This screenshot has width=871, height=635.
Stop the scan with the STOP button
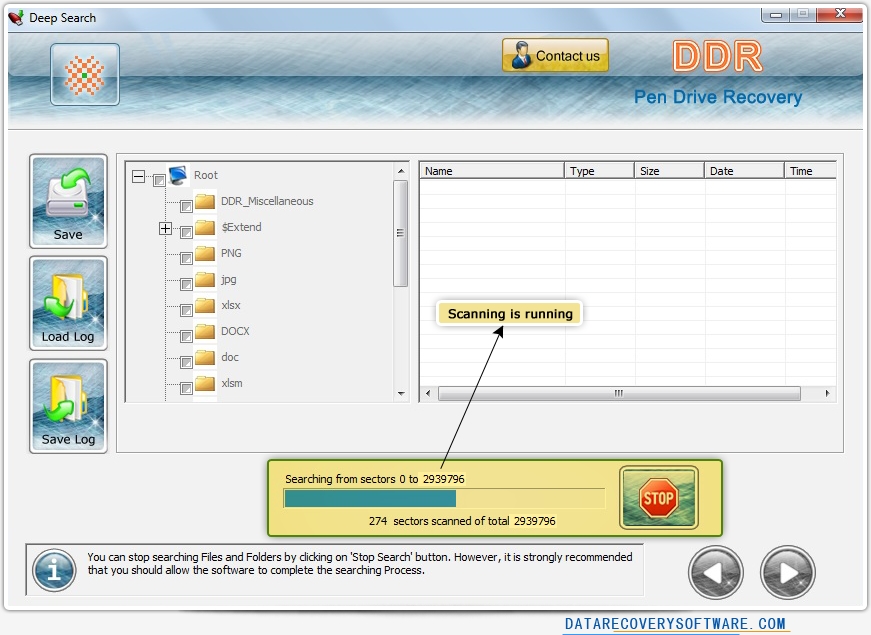click(658, 498)
